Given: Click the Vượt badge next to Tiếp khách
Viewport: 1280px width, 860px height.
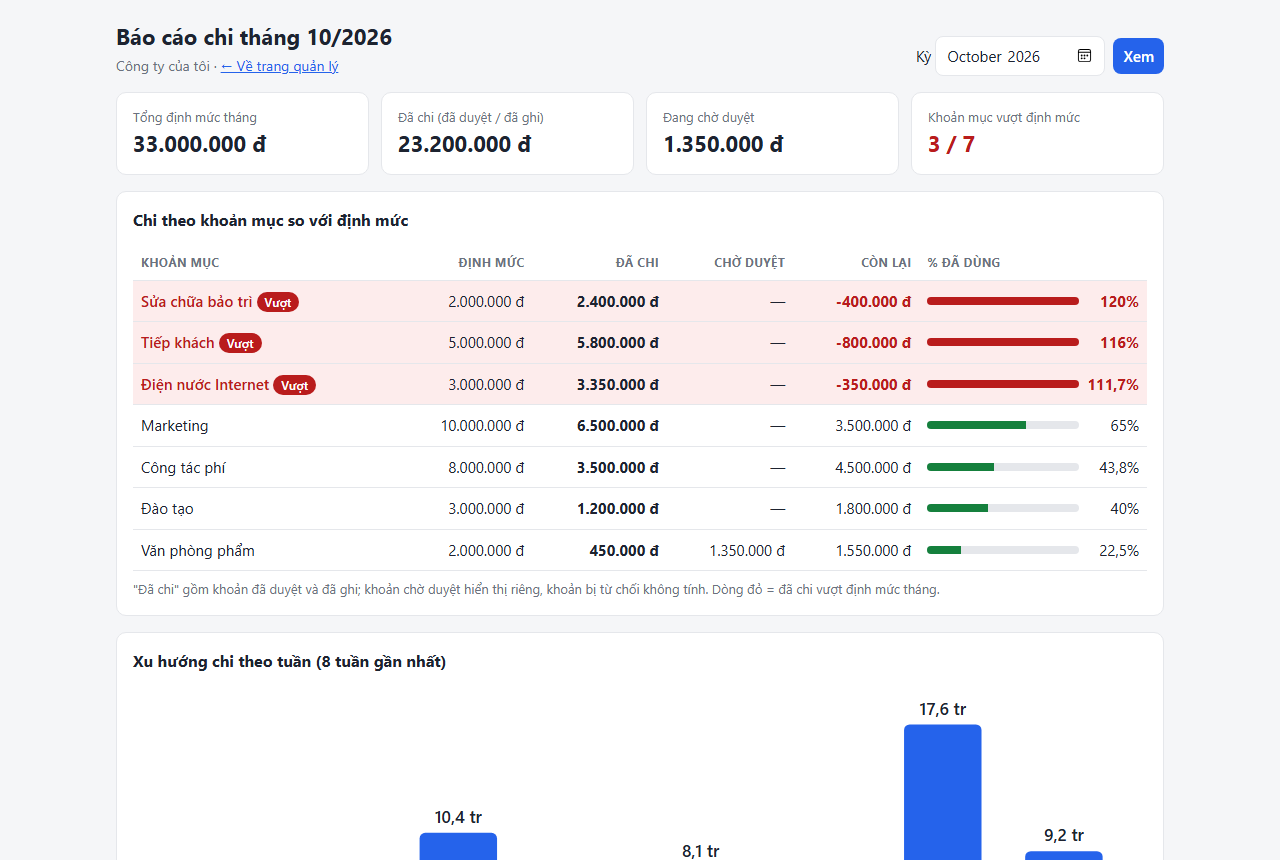Looking at the screenshot, I should [240, 343].
